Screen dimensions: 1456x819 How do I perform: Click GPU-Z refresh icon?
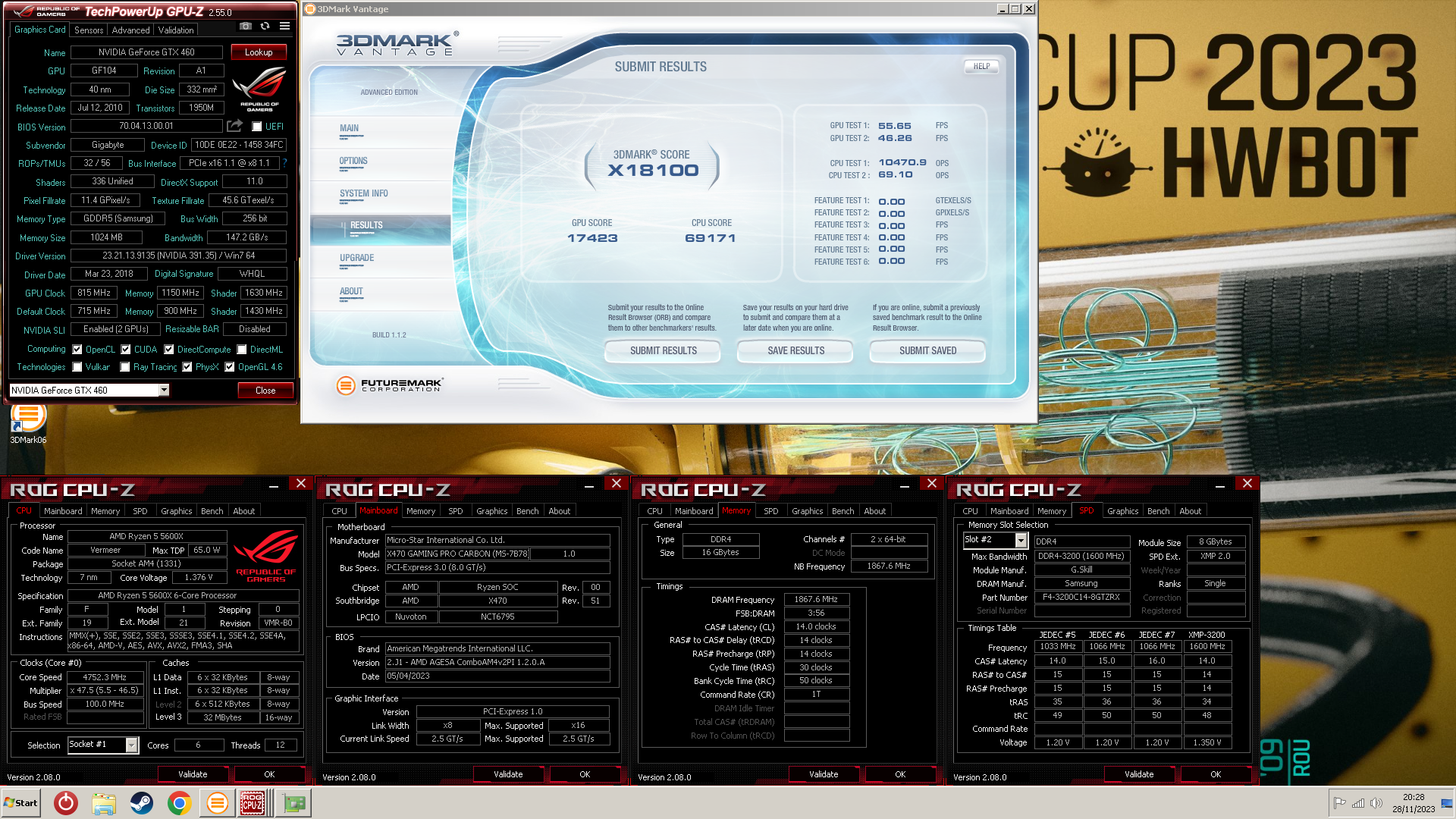tap(265, 27)
